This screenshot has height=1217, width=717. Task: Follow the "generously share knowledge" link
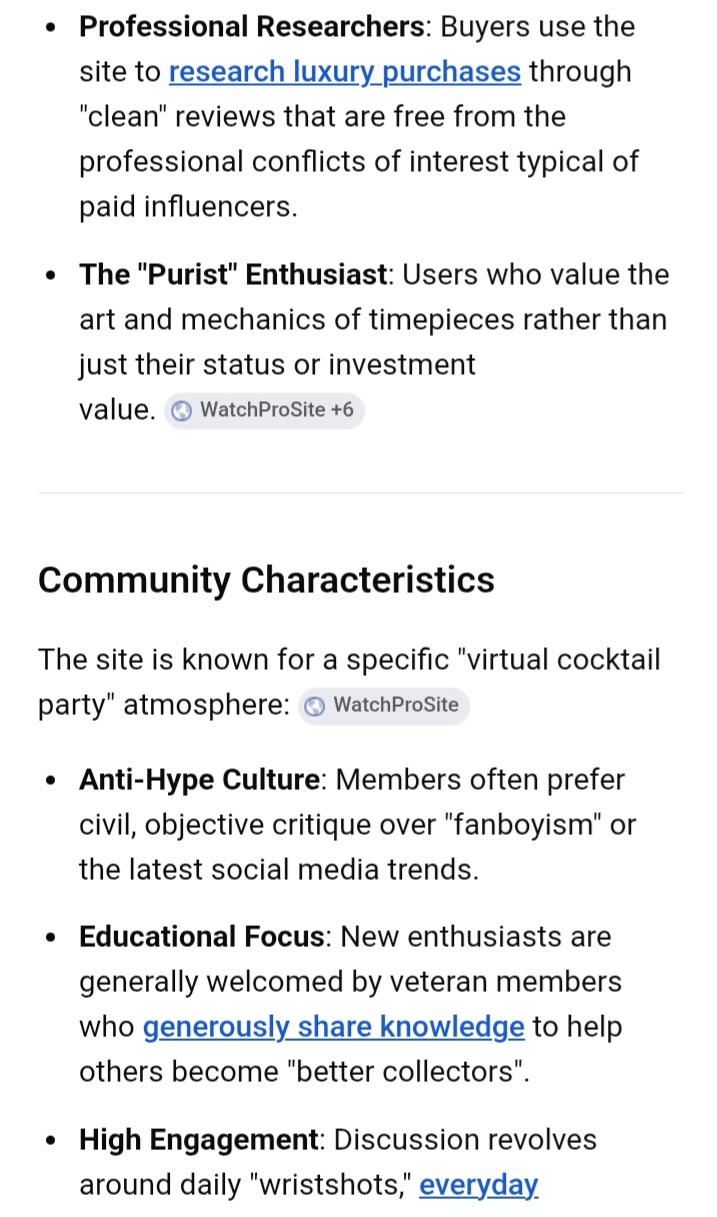pos(333,1027)
